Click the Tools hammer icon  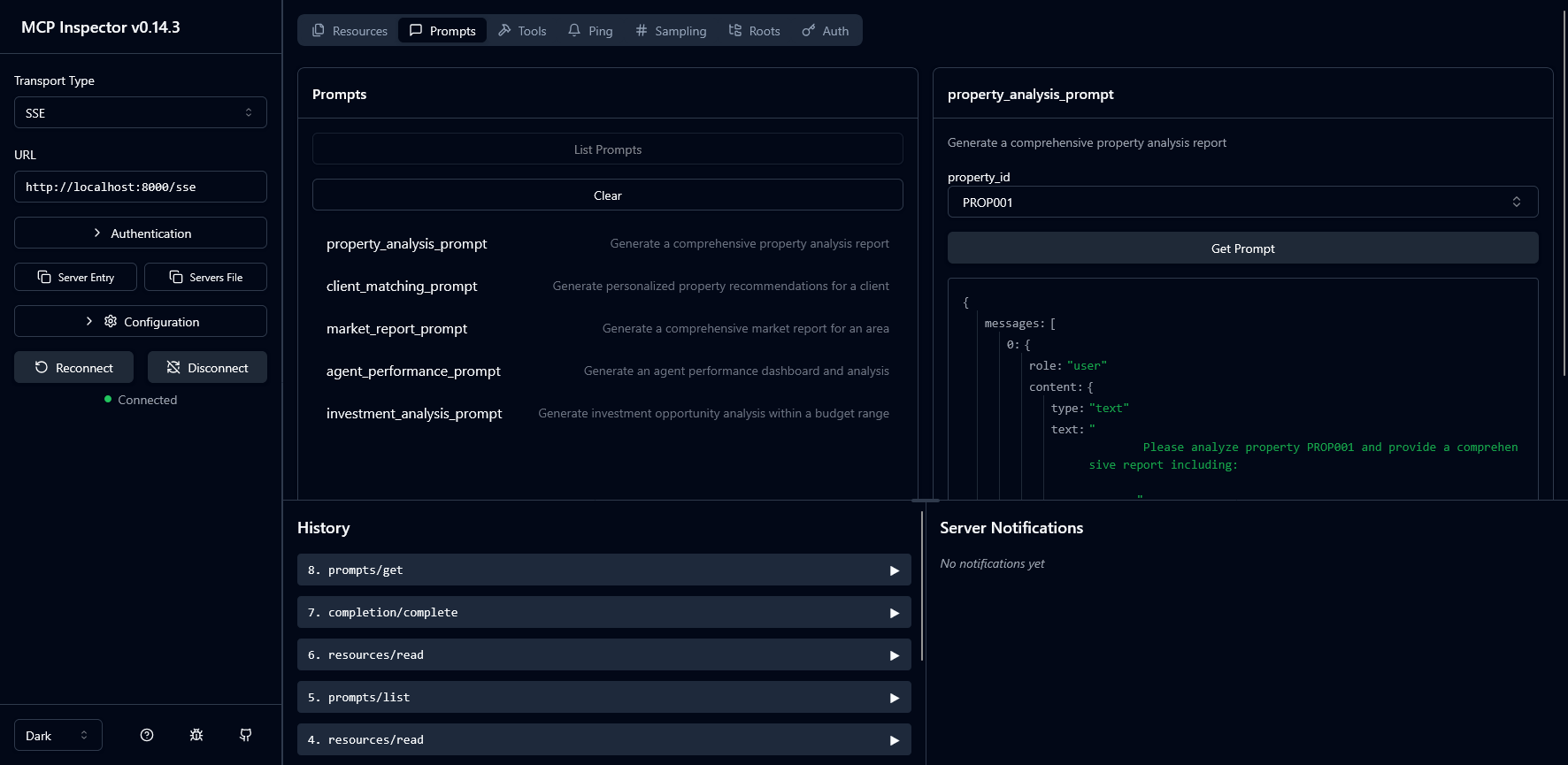point(504,30)
